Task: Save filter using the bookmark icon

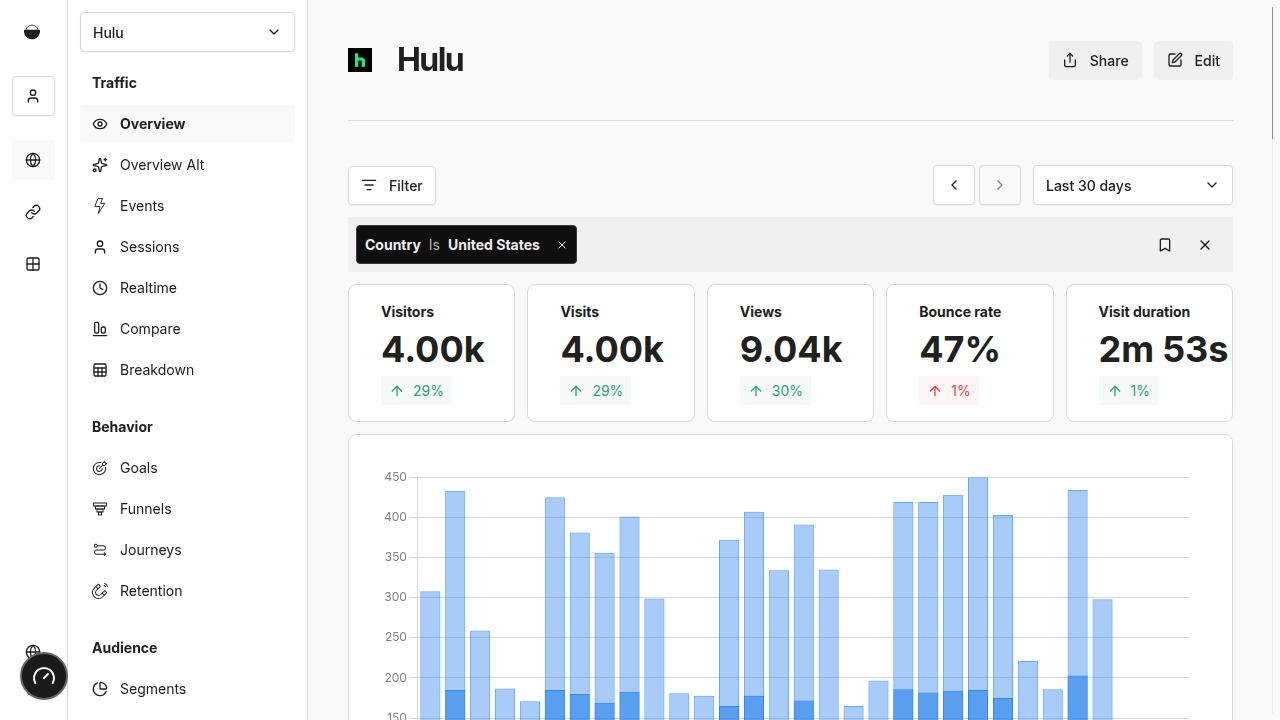Action: click(x=1165, y=245)
